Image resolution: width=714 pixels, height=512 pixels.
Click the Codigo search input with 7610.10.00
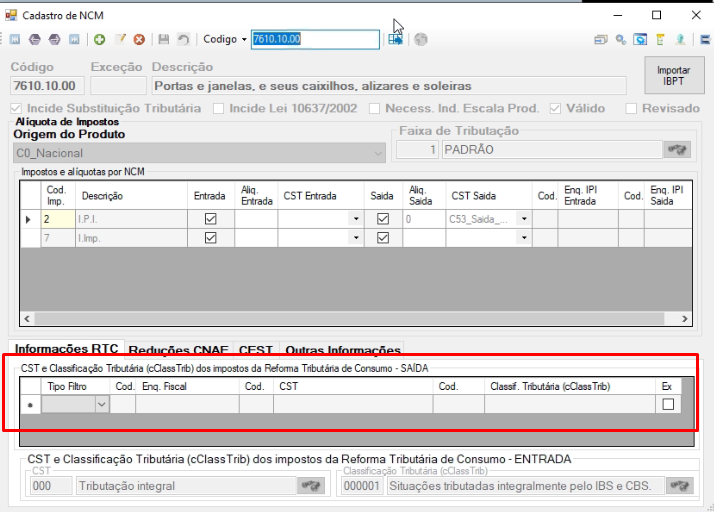point(315,39)
